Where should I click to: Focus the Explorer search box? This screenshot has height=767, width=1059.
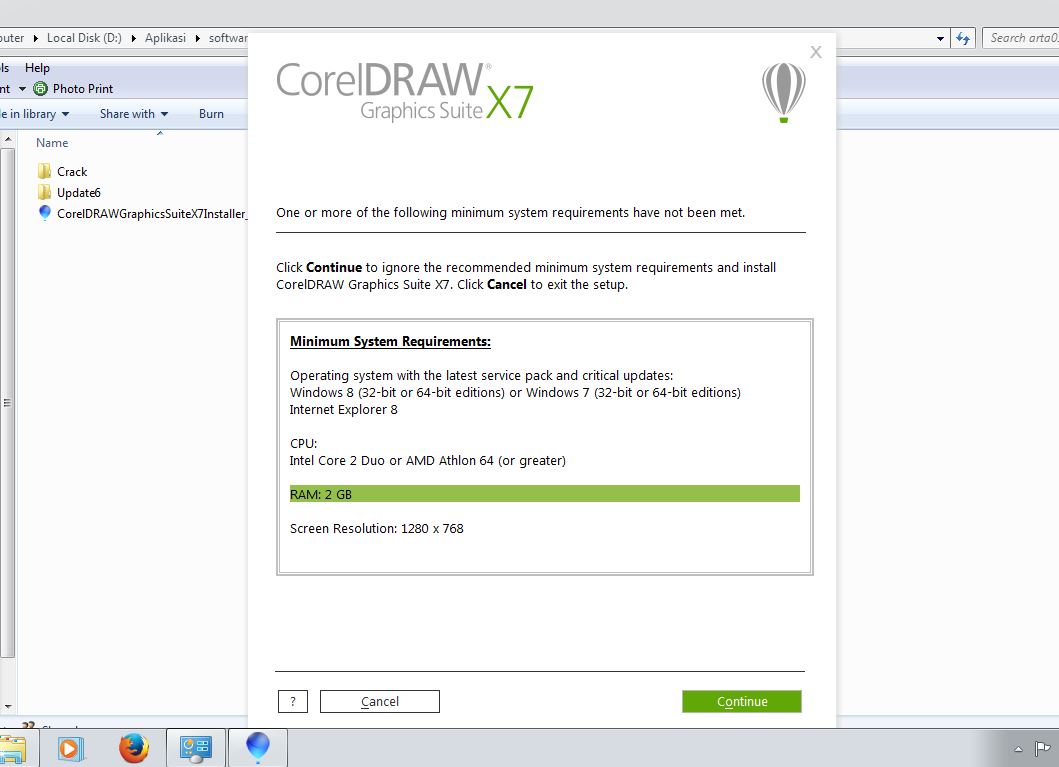tap(1021, 38)
